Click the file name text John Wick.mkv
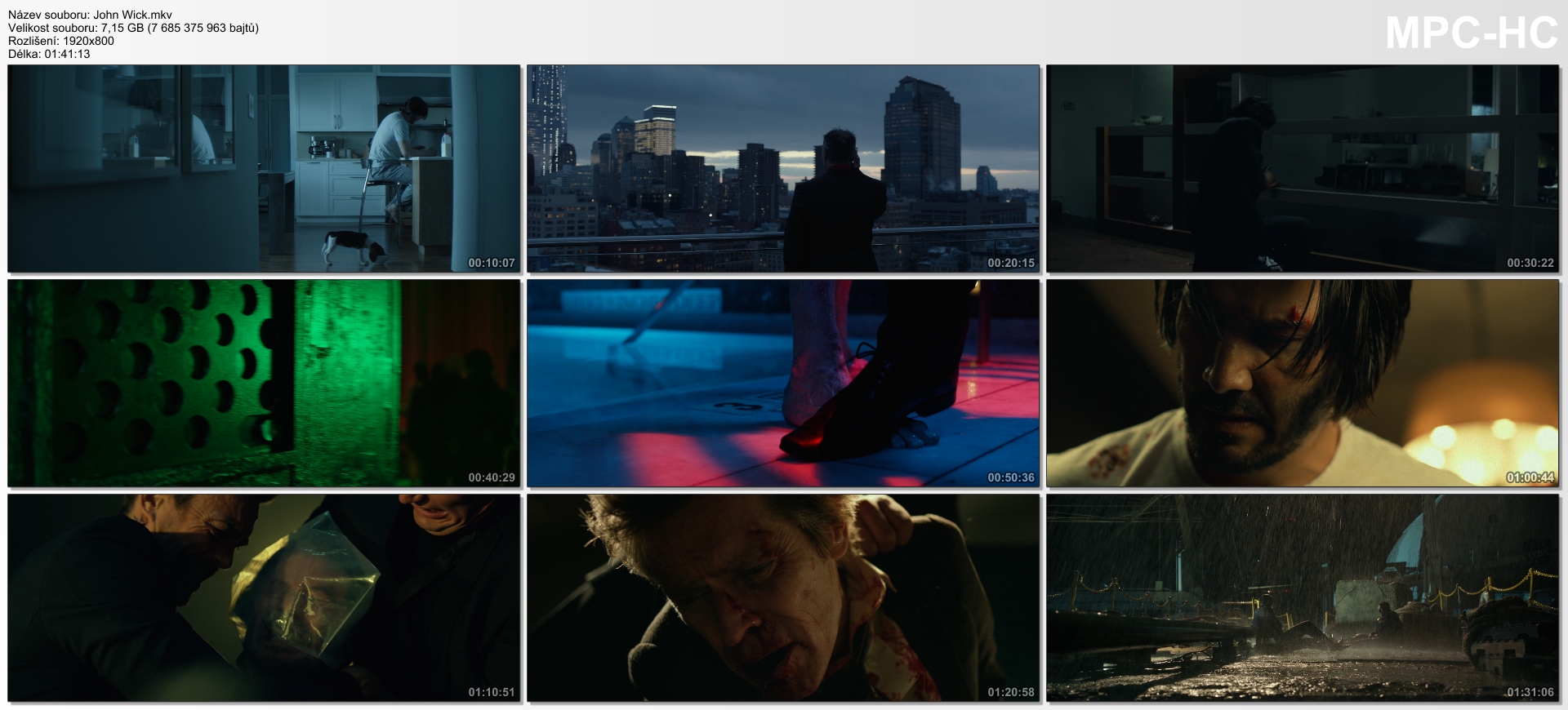Image resolution: width=1568 pixels, height=710 pixels. click(x=133, y=15)
